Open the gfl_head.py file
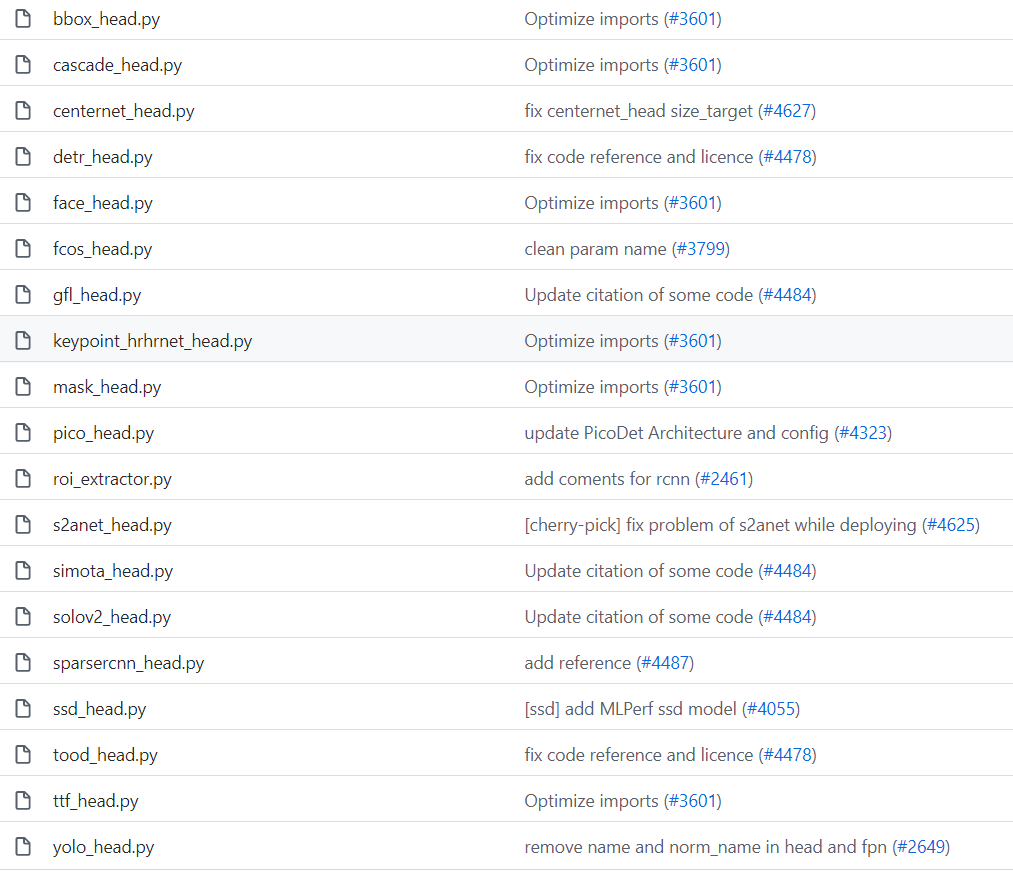Viewport: 1013px width, 877px height. pyautogui.click(x=97, y=294)
